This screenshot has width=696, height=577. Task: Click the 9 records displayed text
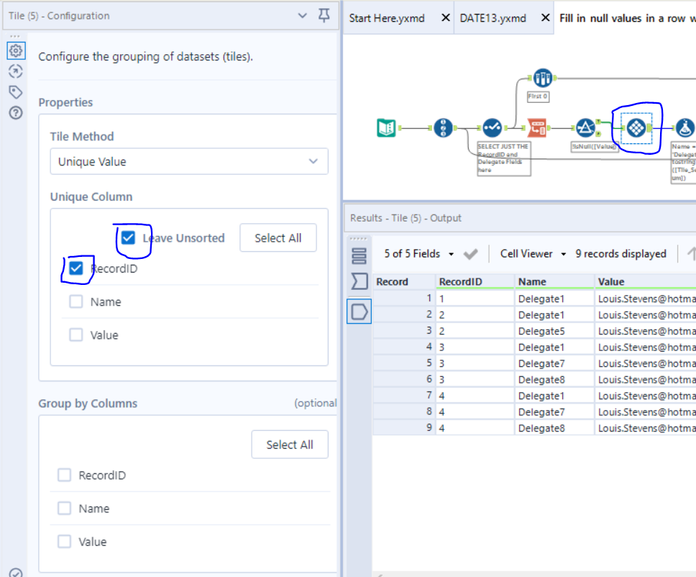coord(621,254)
